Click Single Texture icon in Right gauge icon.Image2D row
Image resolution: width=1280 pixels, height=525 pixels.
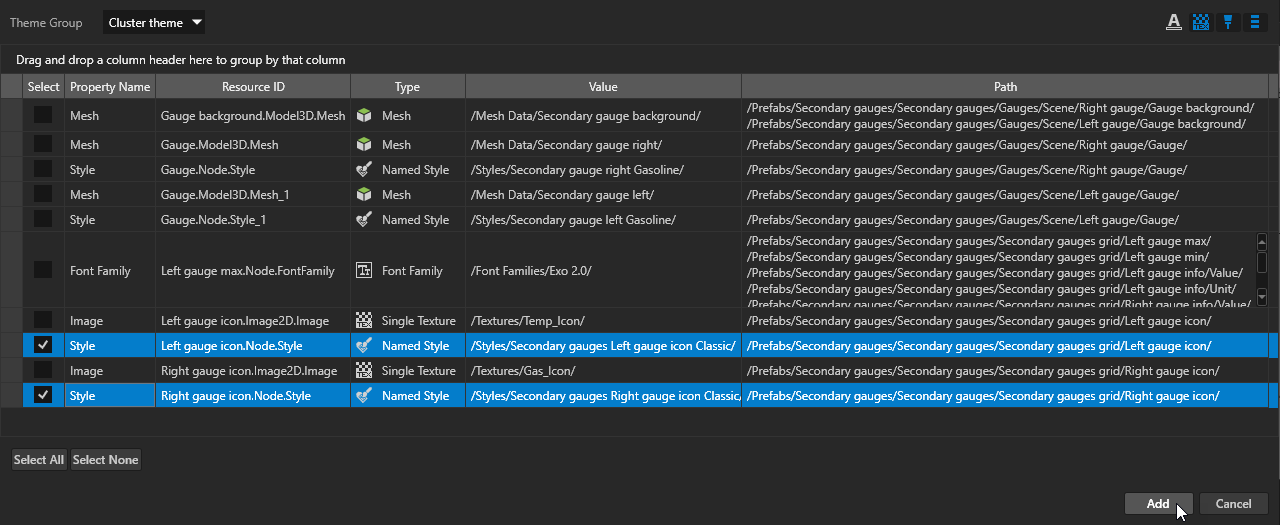[x=364, y=371]
